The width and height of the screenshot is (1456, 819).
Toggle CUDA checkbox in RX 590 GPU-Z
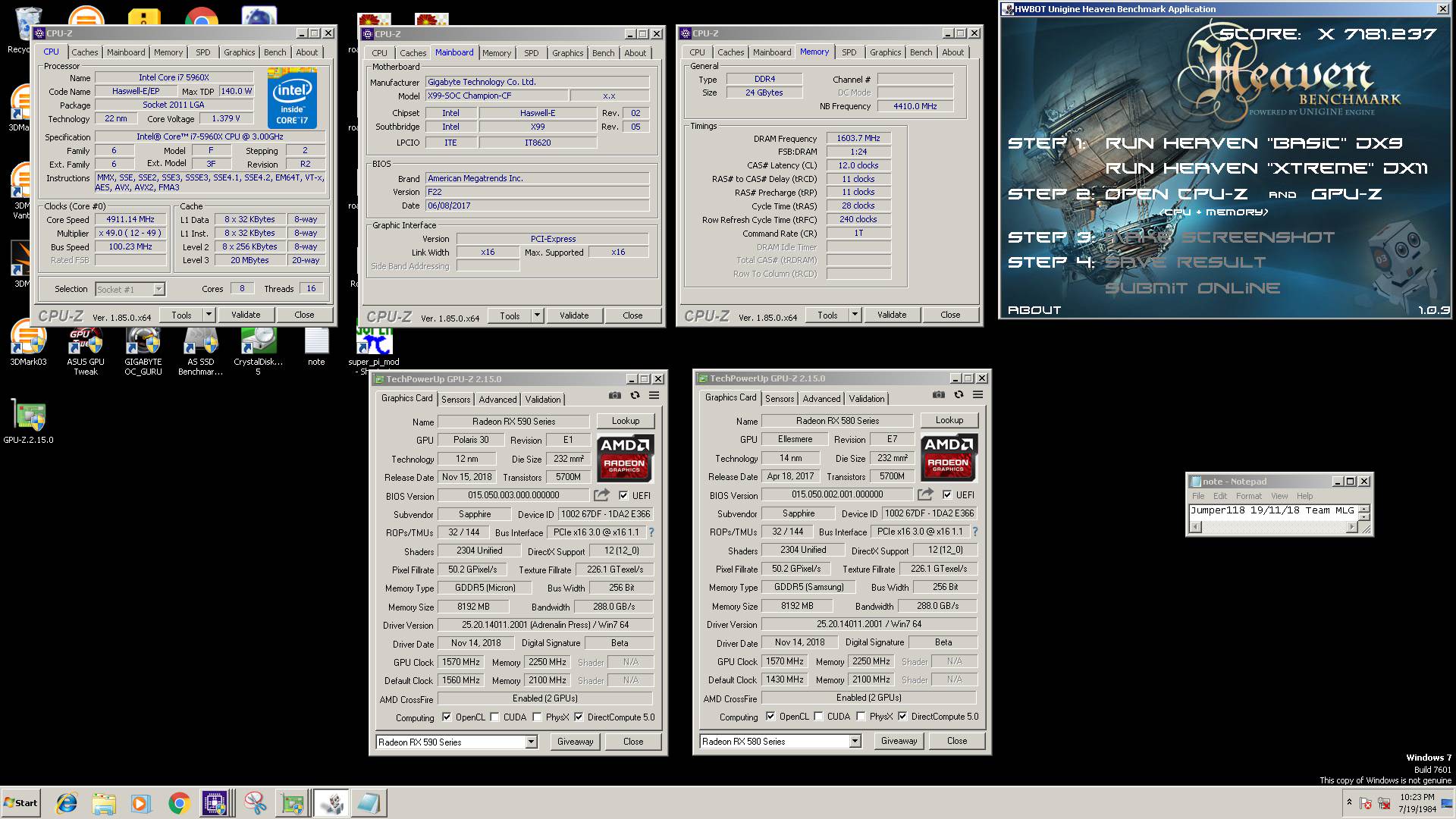pos(494,717)
